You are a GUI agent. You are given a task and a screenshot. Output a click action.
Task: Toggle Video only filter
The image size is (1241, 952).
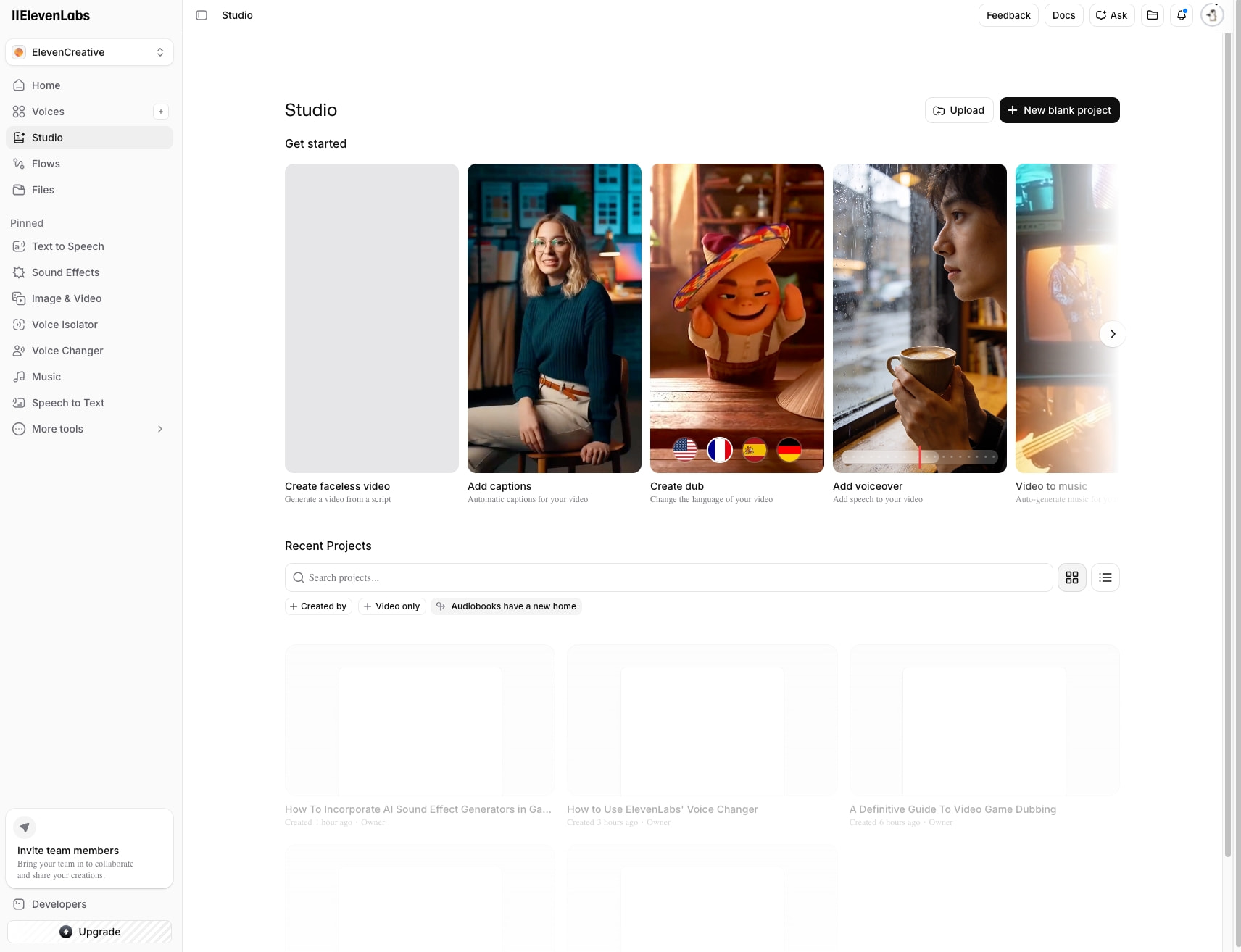[x=391, y=606]
